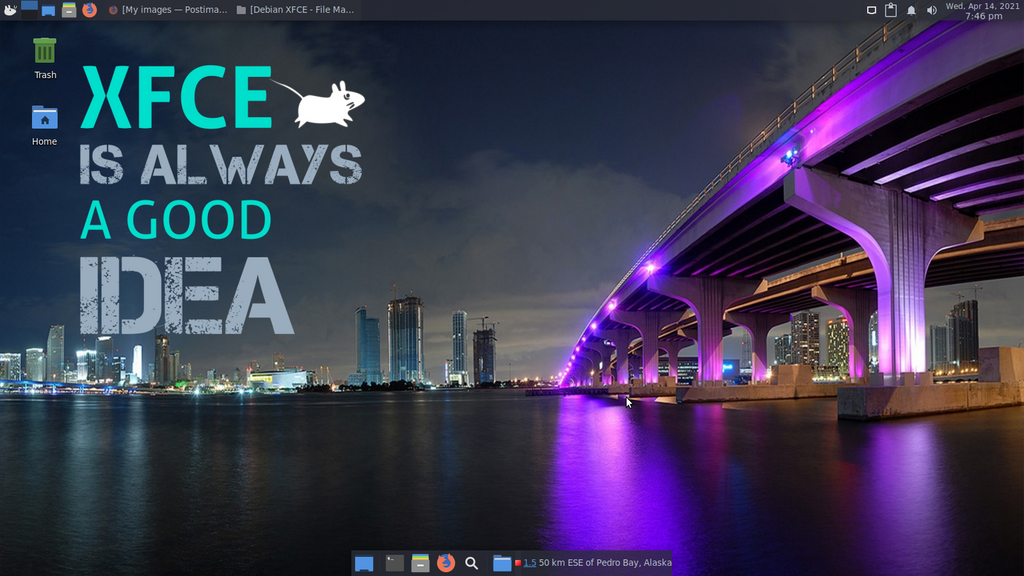
Task: Launch terminal from bottom dock
Action: click(x=394, y=562)
